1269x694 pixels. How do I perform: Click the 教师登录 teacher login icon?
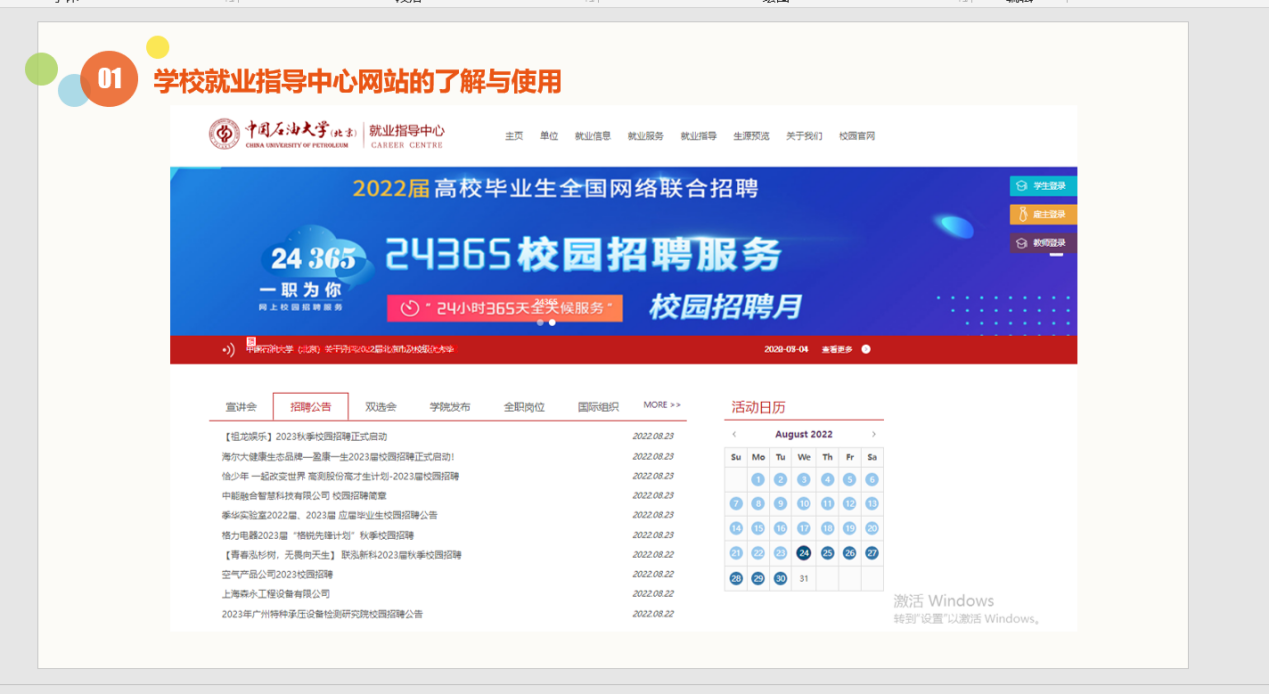coord(1021,243)
